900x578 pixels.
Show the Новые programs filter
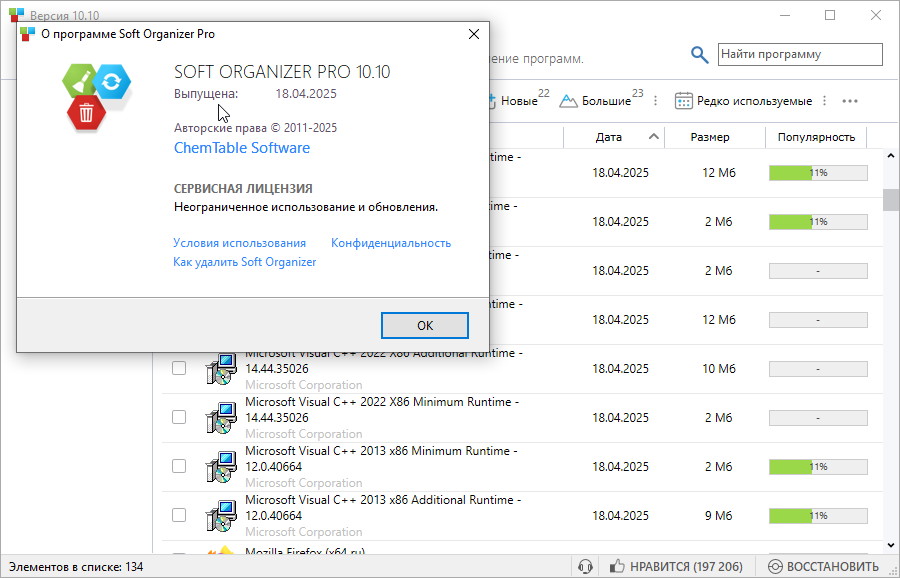pyautogui.click(x=518, y=100)
